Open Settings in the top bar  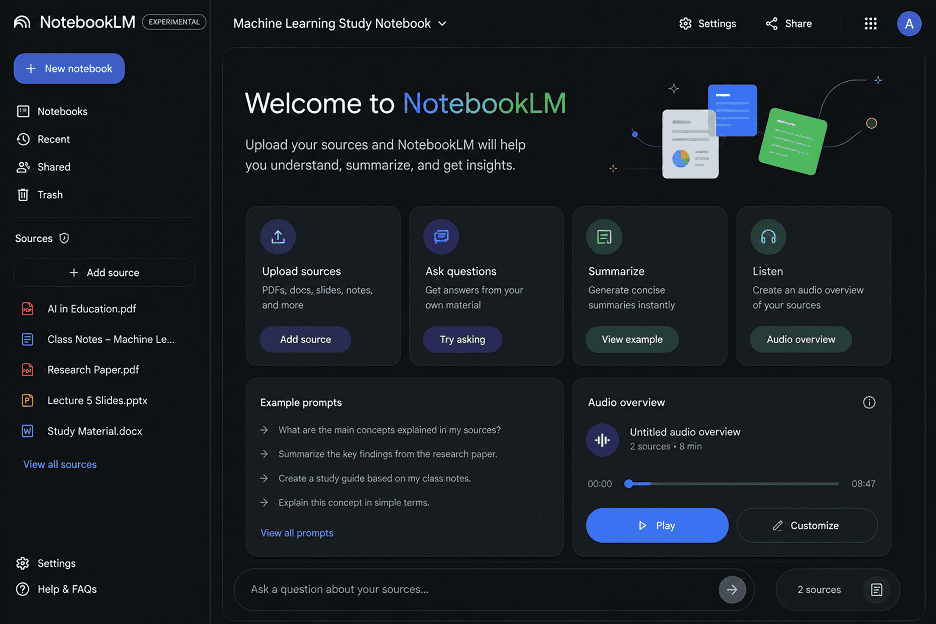click(x=707, y=23)
